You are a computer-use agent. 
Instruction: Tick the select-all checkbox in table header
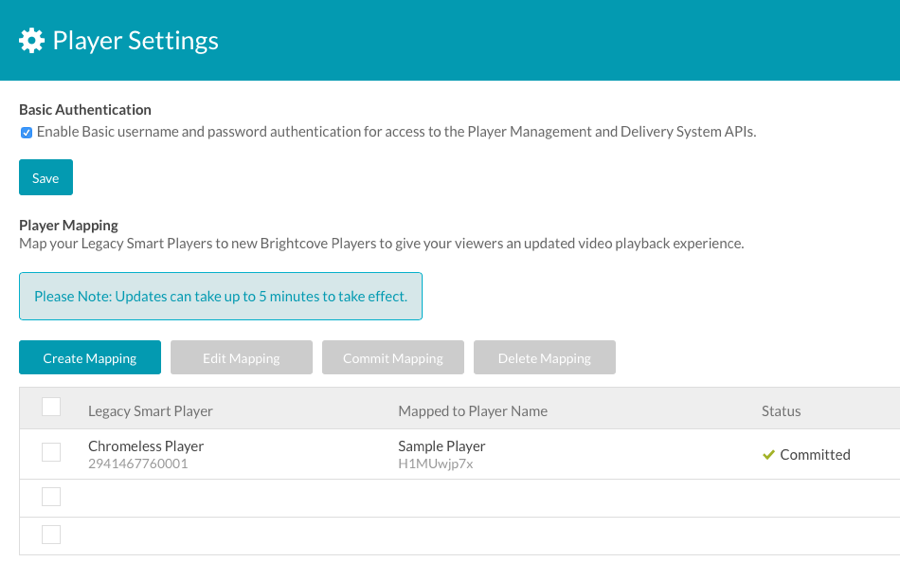(51, 407)
